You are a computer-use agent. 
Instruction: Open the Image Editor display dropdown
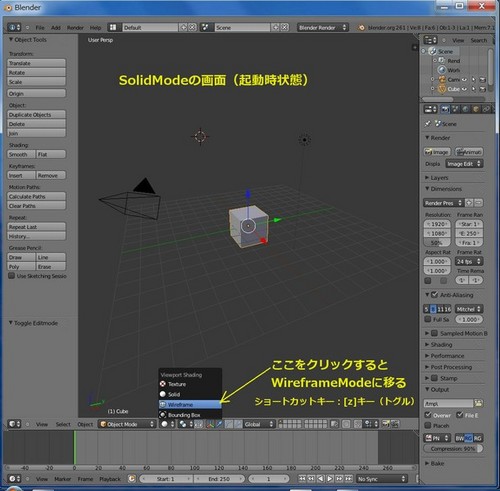tap(464, 164)
